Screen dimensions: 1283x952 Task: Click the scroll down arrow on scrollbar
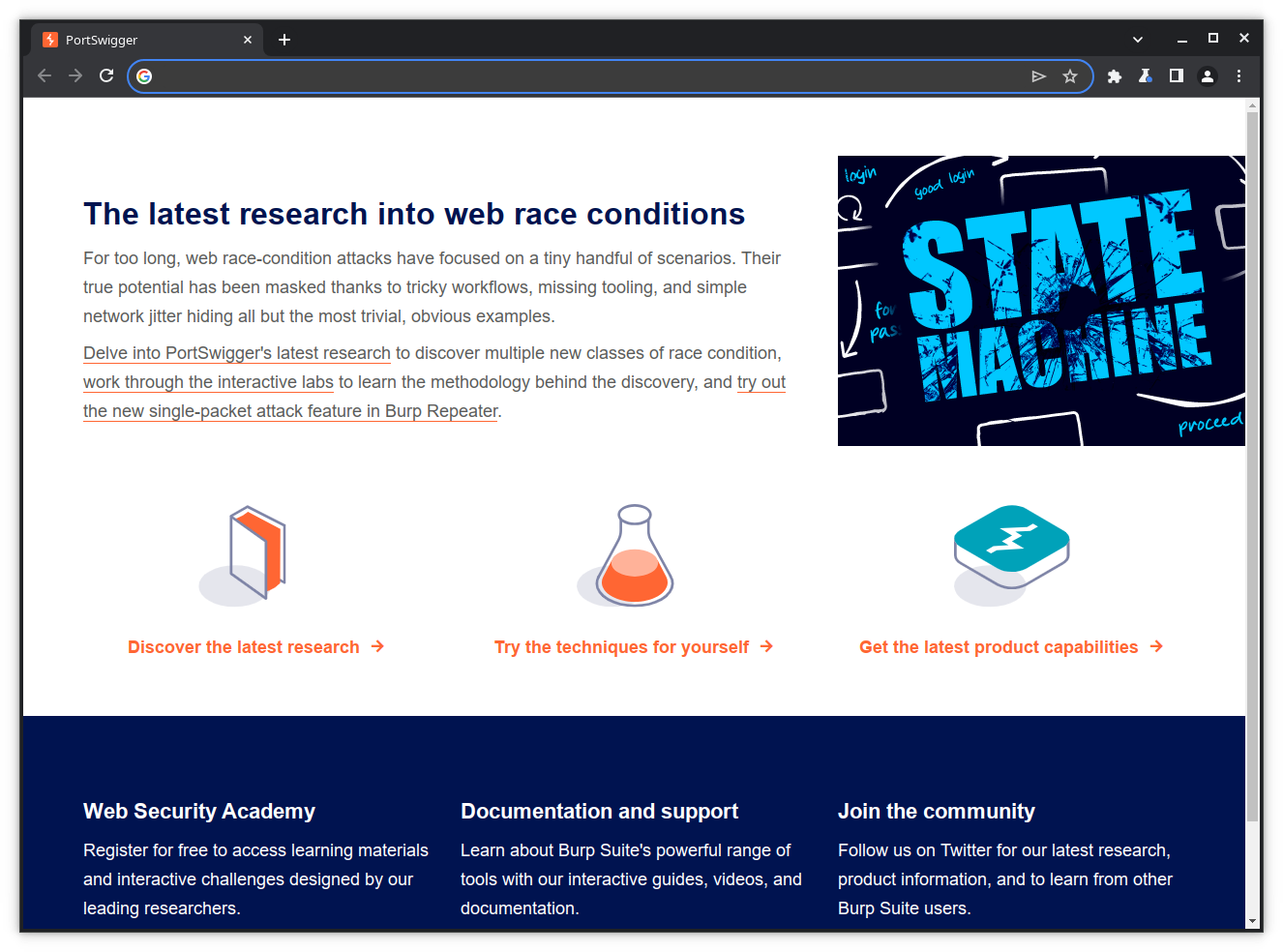pos(1253,921)
